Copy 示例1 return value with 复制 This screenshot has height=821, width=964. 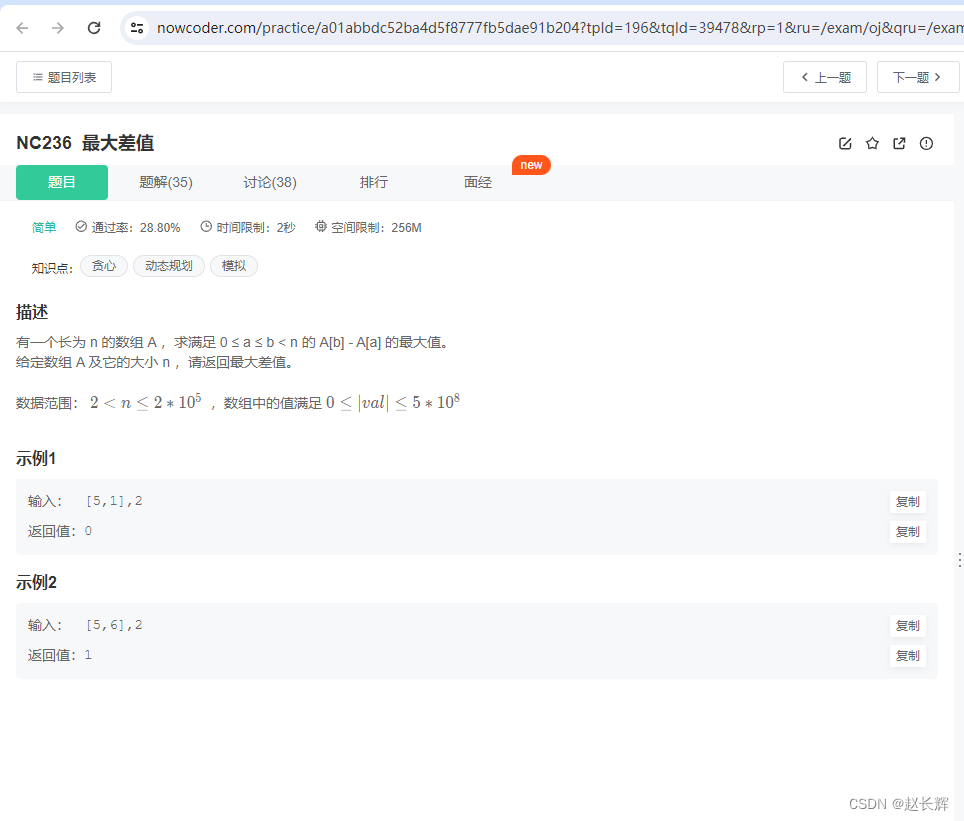907,532
